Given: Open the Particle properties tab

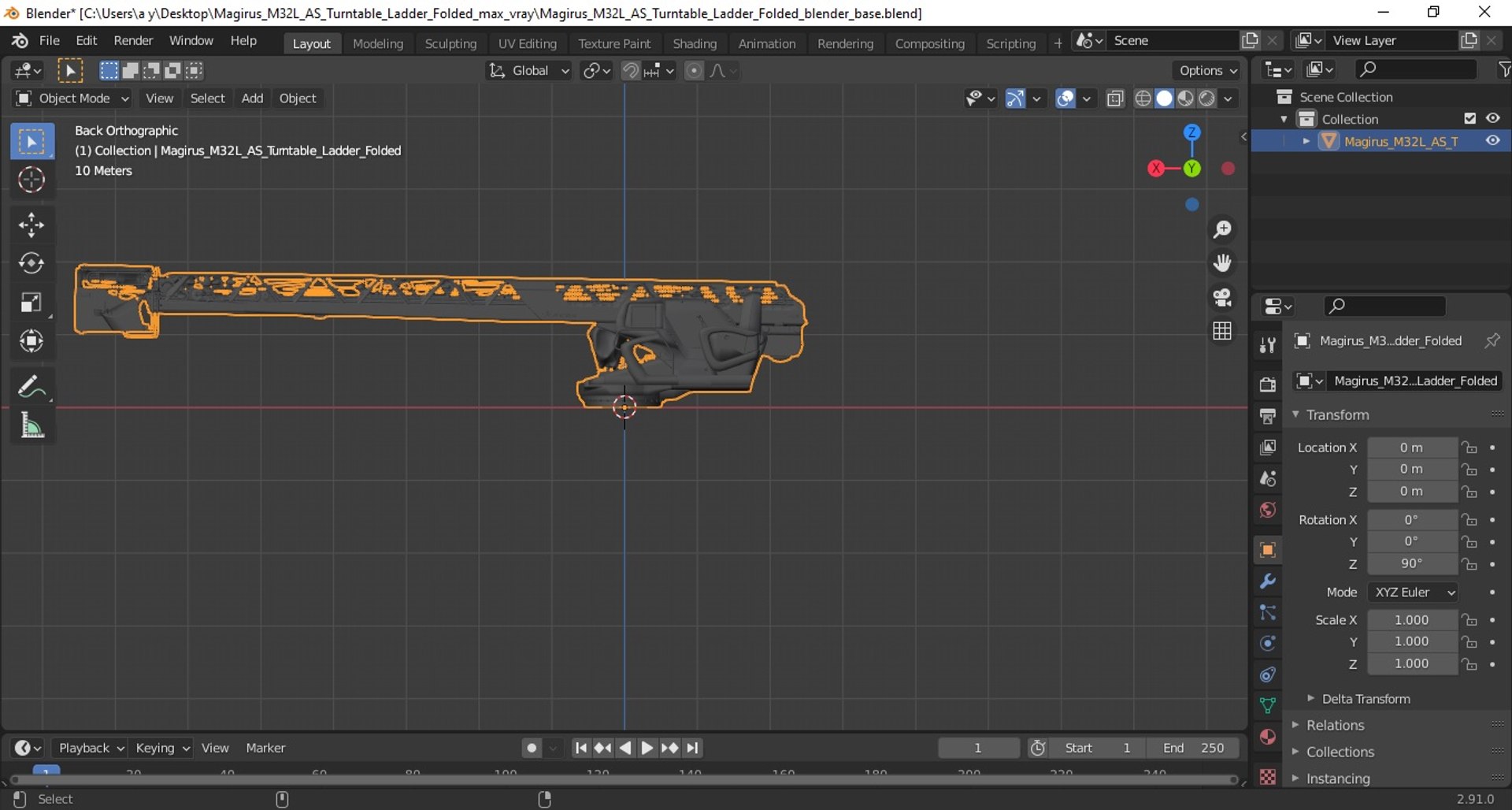Looking at the screenshot, I should (1267, 612).
